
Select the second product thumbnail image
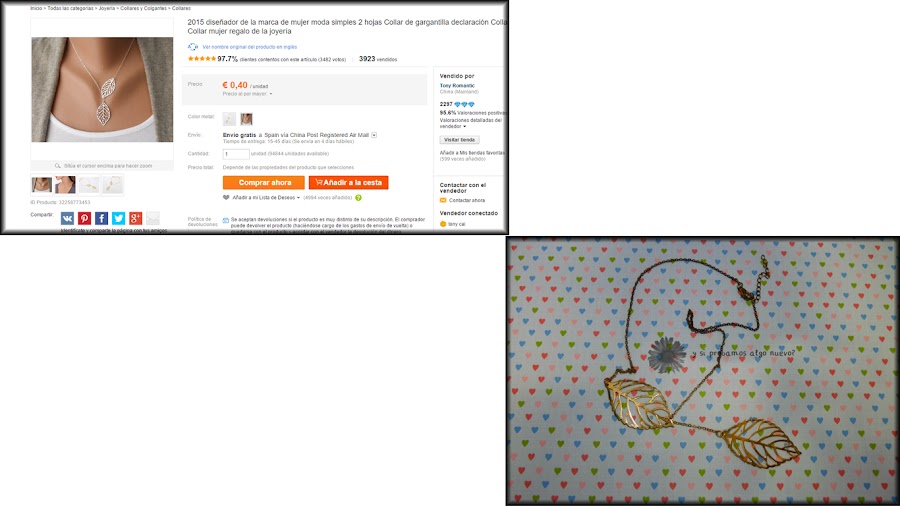click(65, 185)
